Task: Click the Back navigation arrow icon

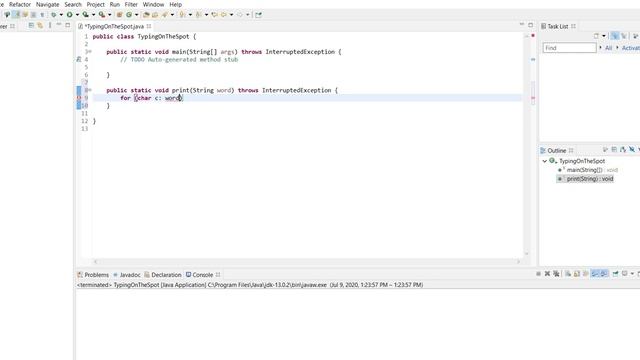Action: click(224, 15)
